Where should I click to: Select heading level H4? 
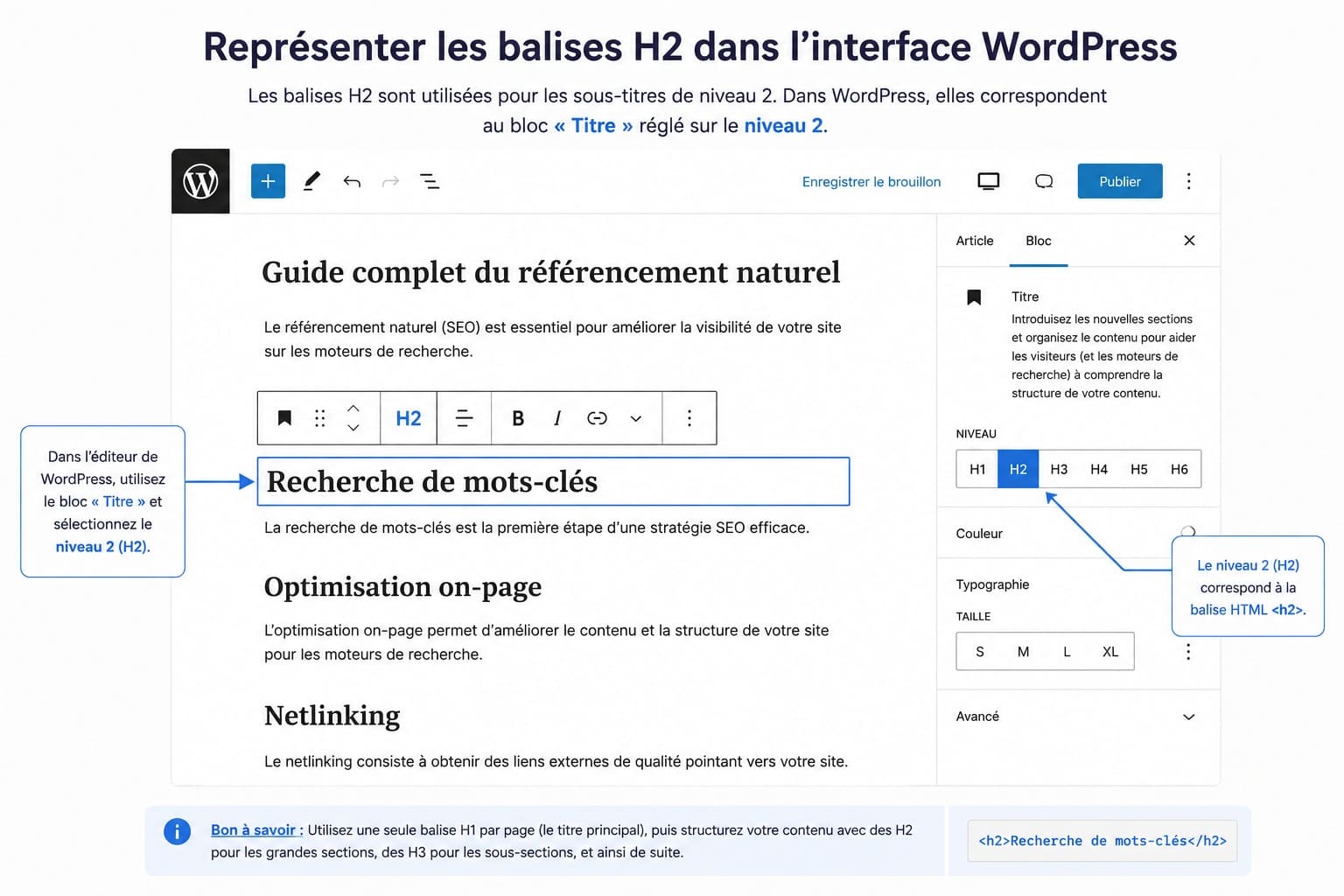click(1099, 469)
